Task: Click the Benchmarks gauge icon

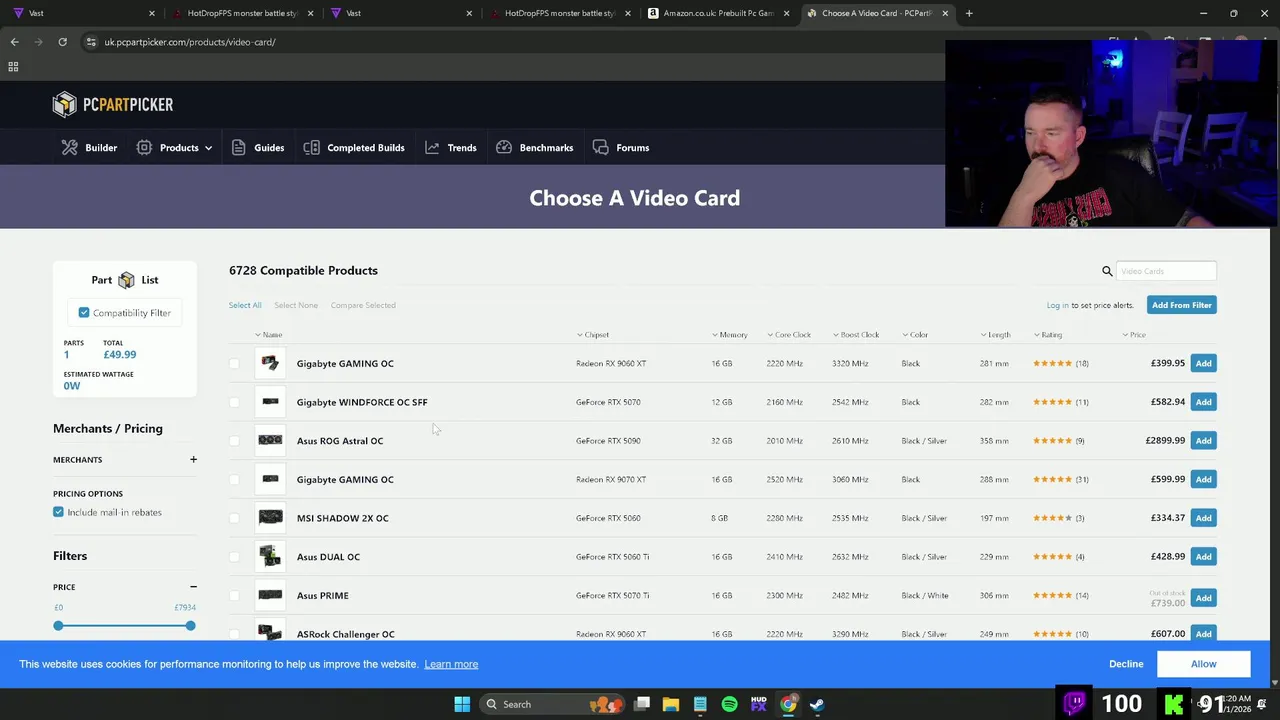Action: coord(503,147)
